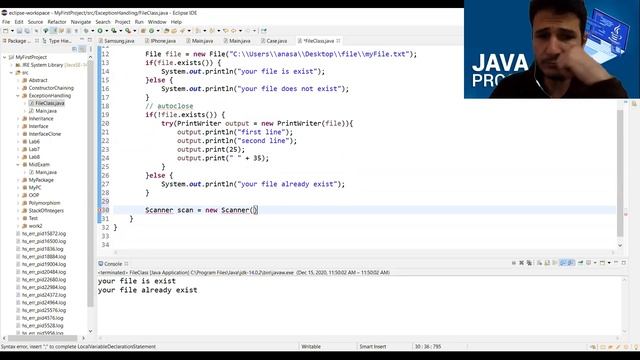The image size is (640, 360).
Task: Collapse the MidExam package node
Action: [18, 164]
